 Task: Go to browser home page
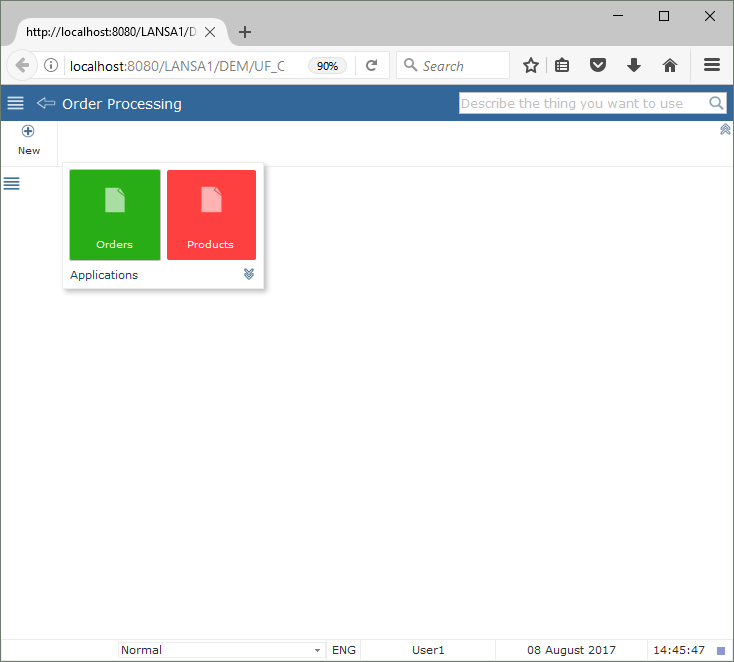[670, 65]
